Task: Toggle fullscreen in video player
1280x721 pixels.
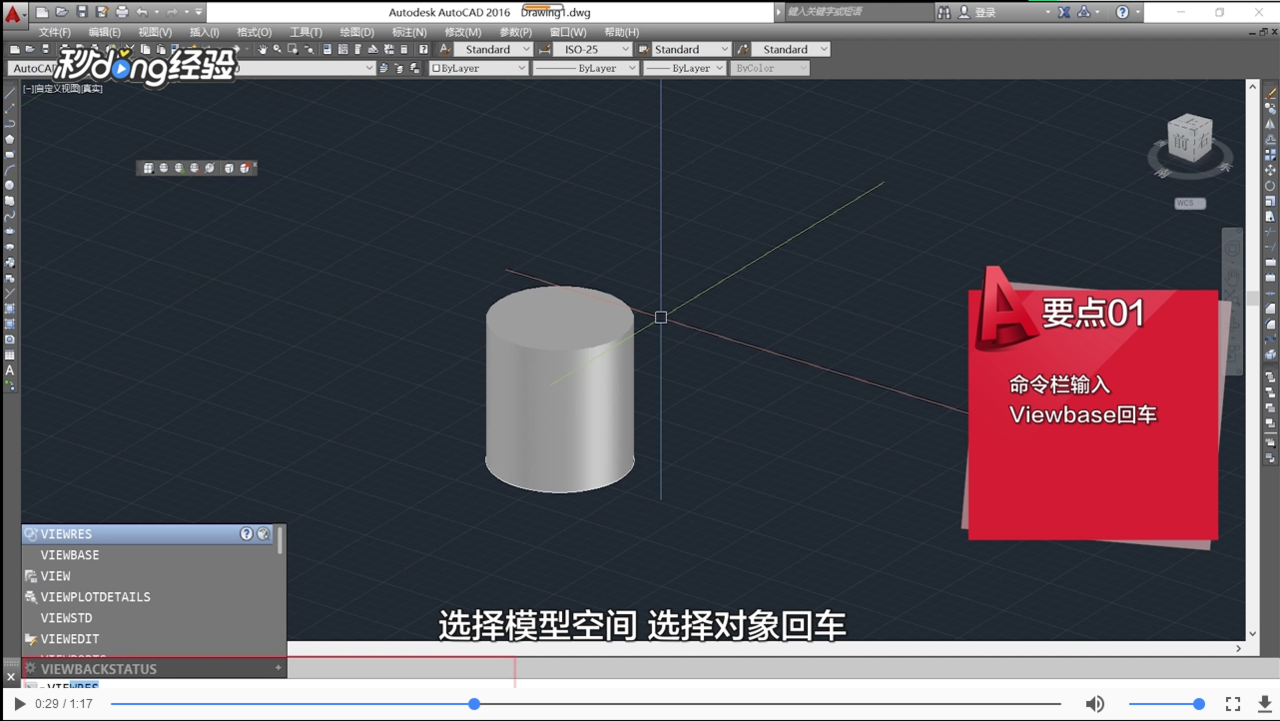Action: pos(1233,704)
